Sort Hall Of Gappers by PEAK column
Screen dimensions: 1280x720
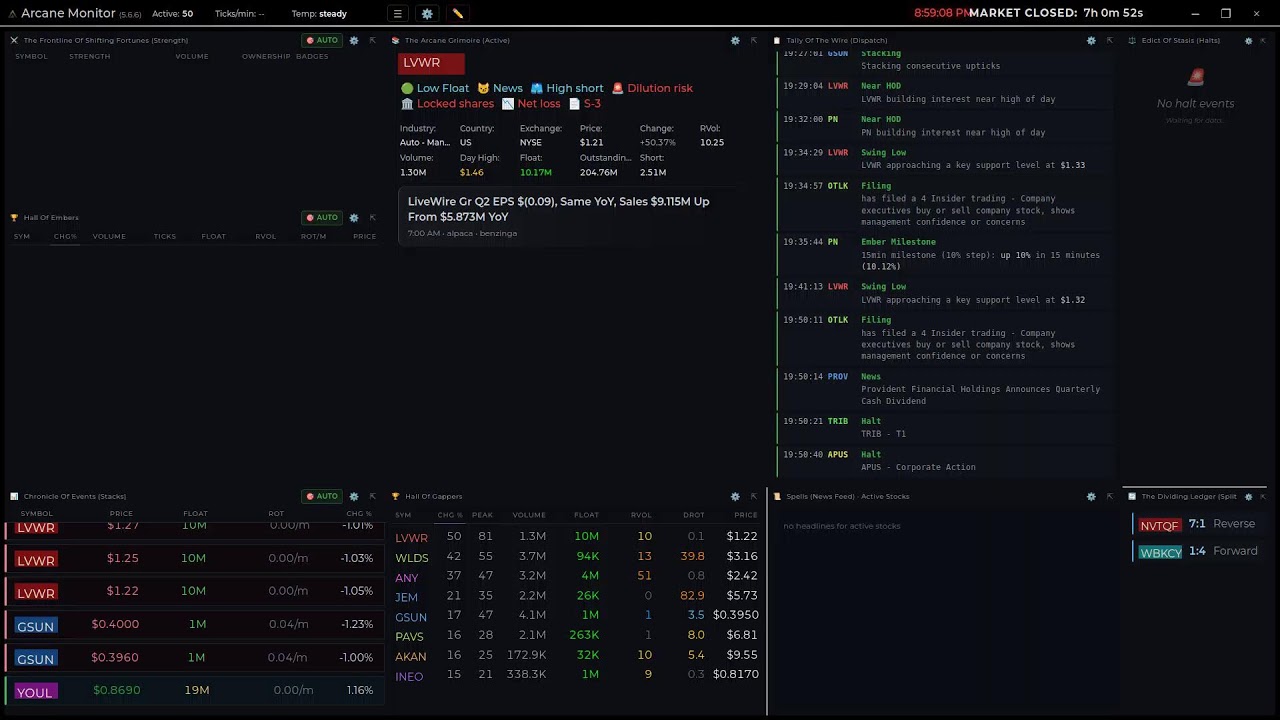click(482, 515)
